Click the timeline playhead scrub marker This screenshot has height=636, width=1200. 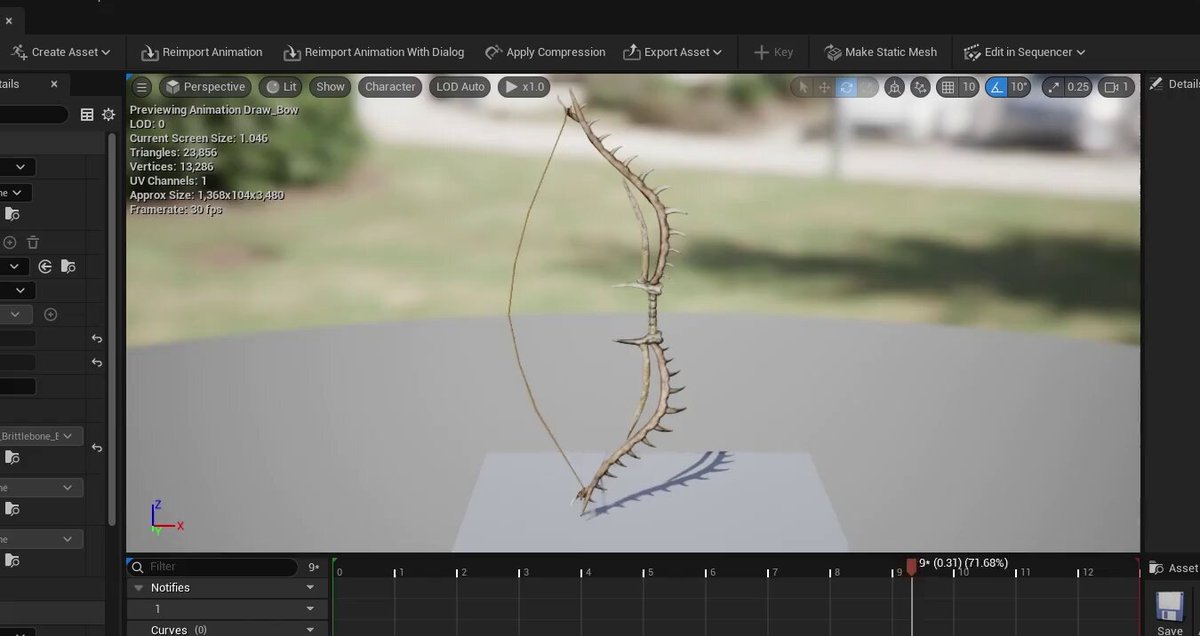point(911,566)
